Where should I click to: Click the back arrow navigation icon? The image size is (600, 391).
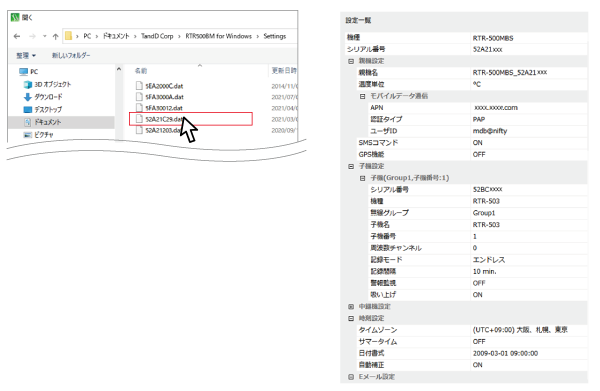(17, 36)
